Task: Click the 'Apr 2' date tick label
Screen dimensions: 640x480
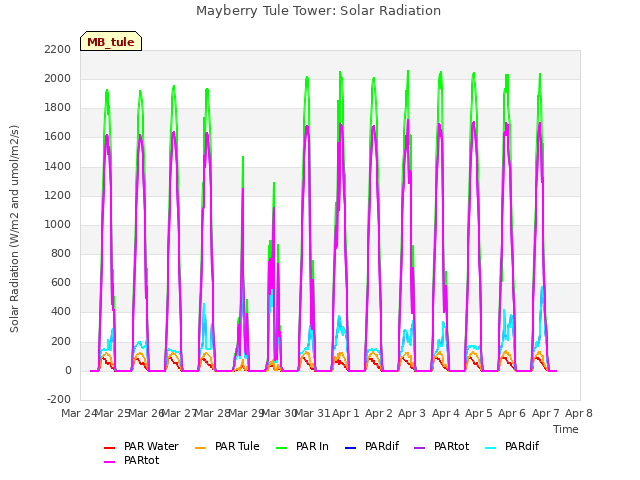Action: pyautogui.click(x=379, y=413)
